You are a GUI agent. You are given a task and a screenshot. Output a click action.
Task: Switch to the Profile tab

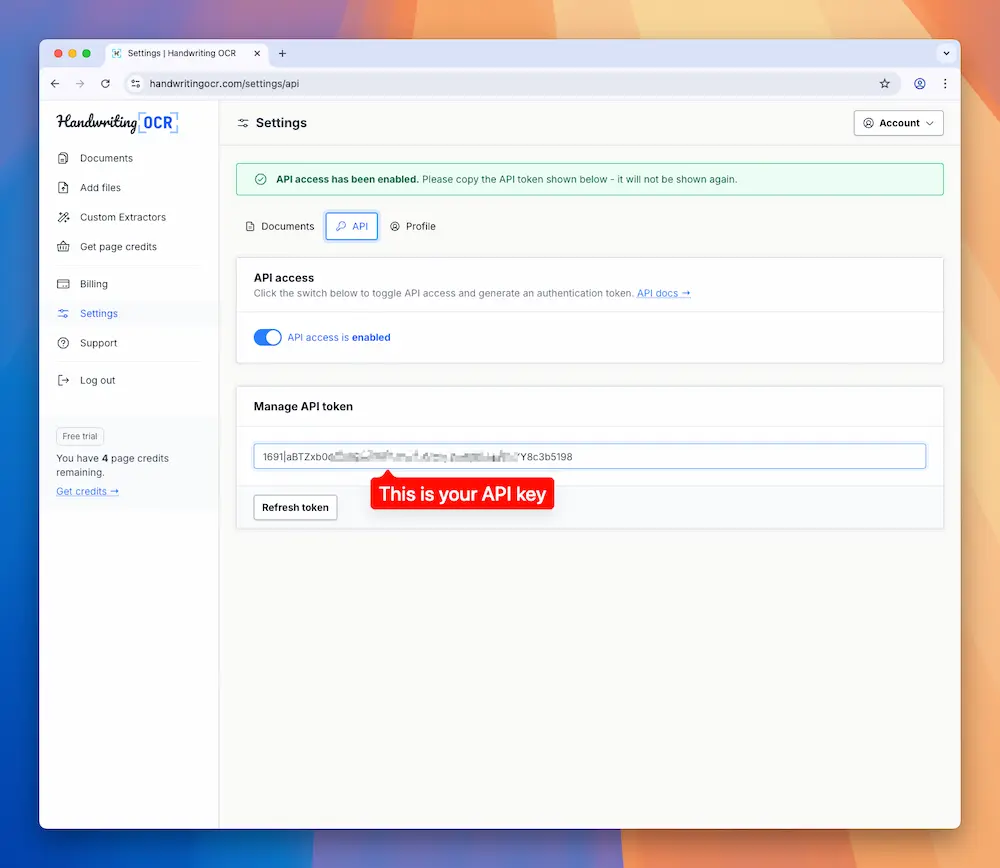413,226
